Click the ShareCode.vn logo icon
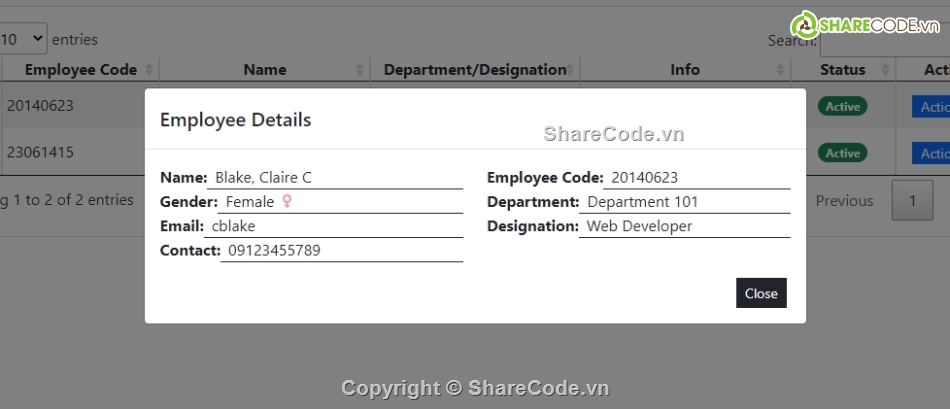 click(x=805, y=26)
